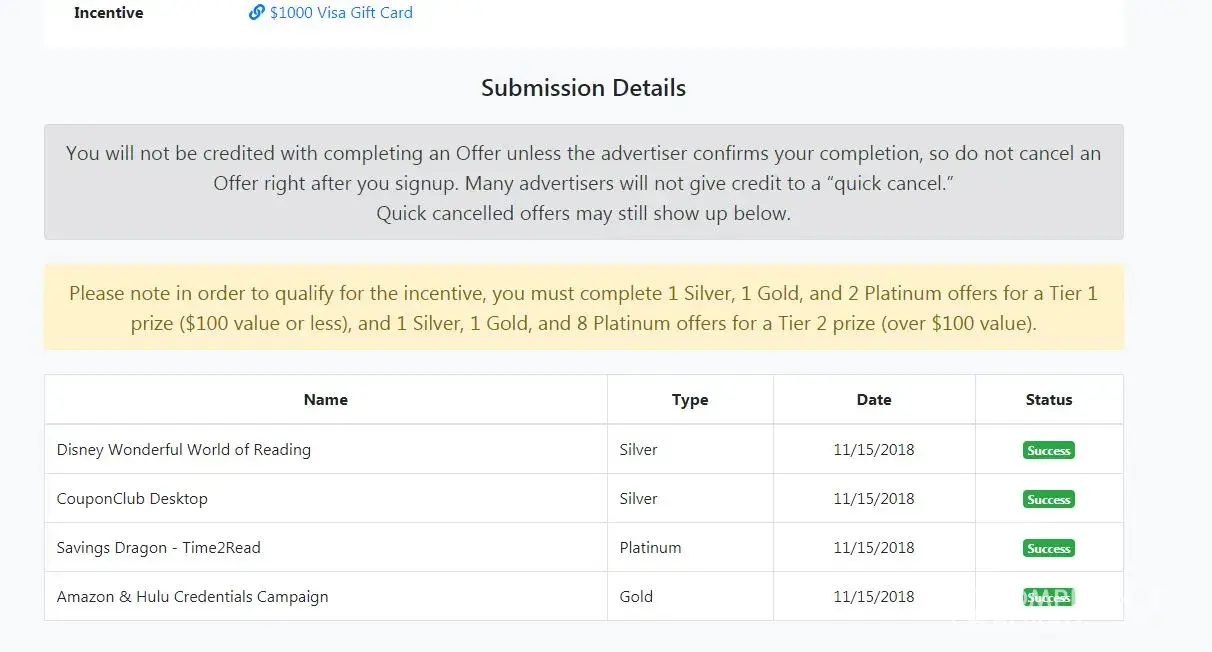Viewport: 1212px width, 652px height.
Task: Select the Amazon & Hulu Credentials Campaign offer
Action: pos(193,597)
